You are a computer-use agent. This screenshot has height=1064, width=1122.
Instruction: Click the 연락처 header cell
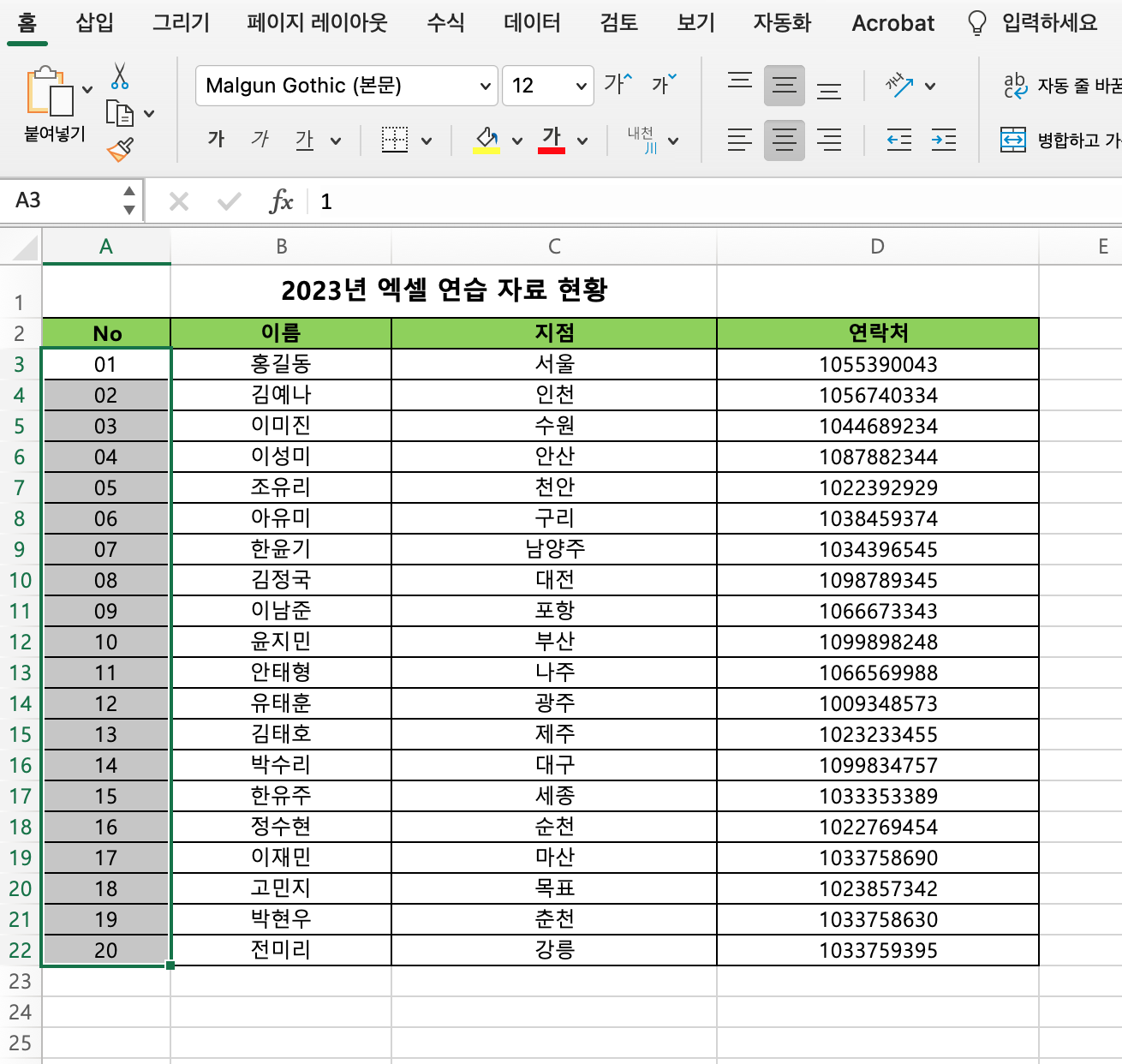878,333
